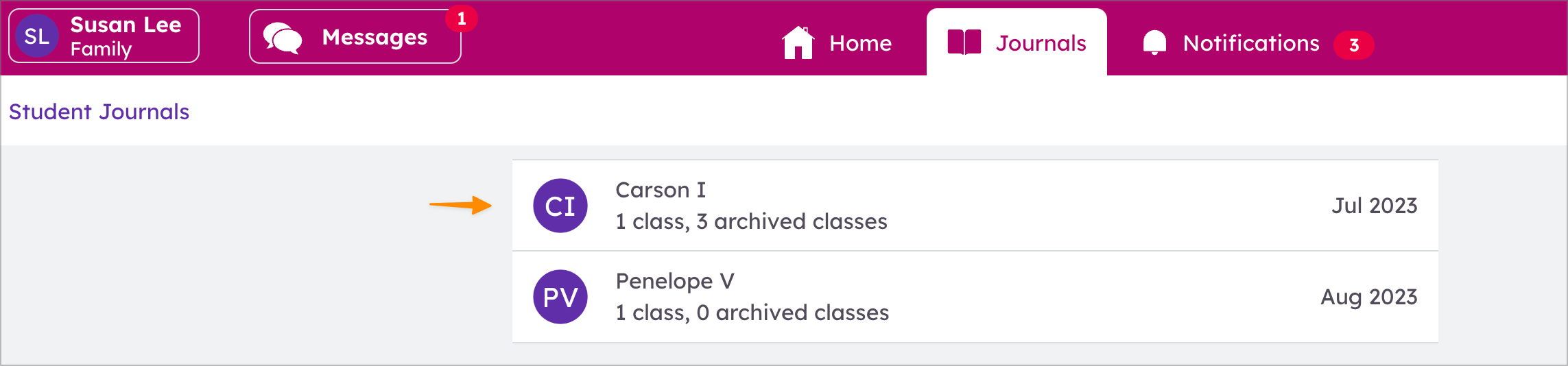Click the Messages unread count badge
1568x366 pixels.
point(462,19)
